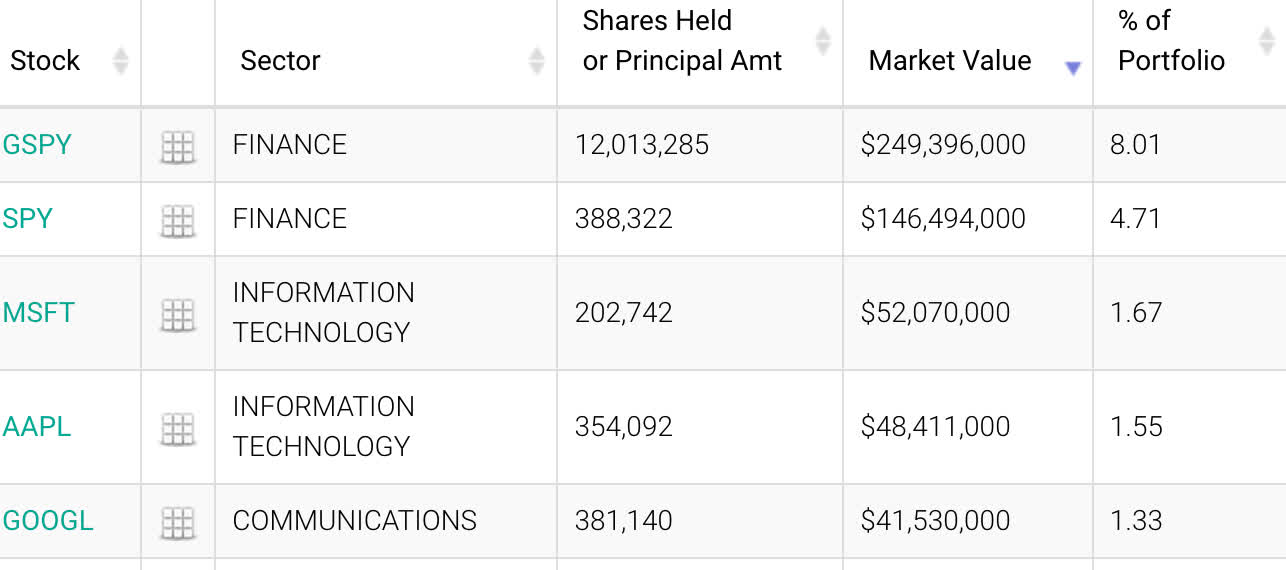The width and height of the screenshot is (1286, 570).
Task: Sort by Shares Held column arrows
Action: click(823, 41)
